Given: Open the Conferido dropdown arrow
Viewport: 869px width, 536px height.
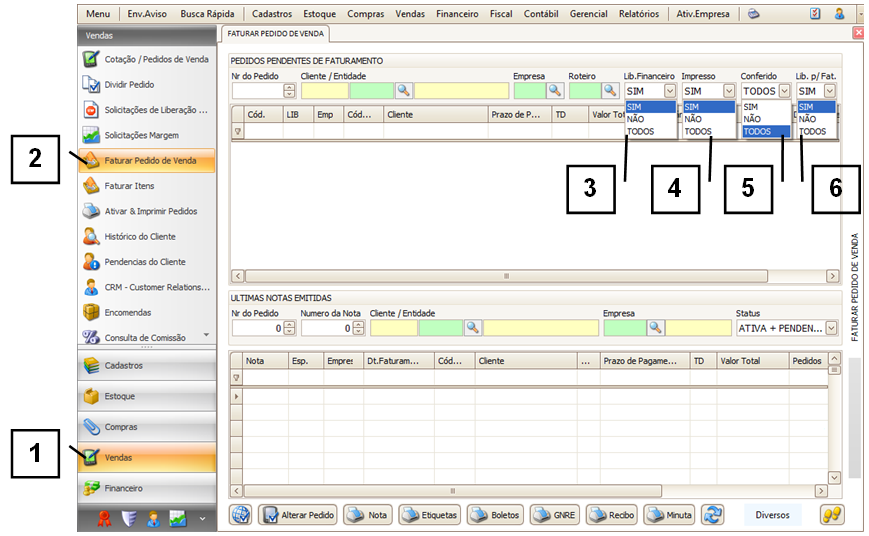Looking at the screenshot, I should coord(784,91).
